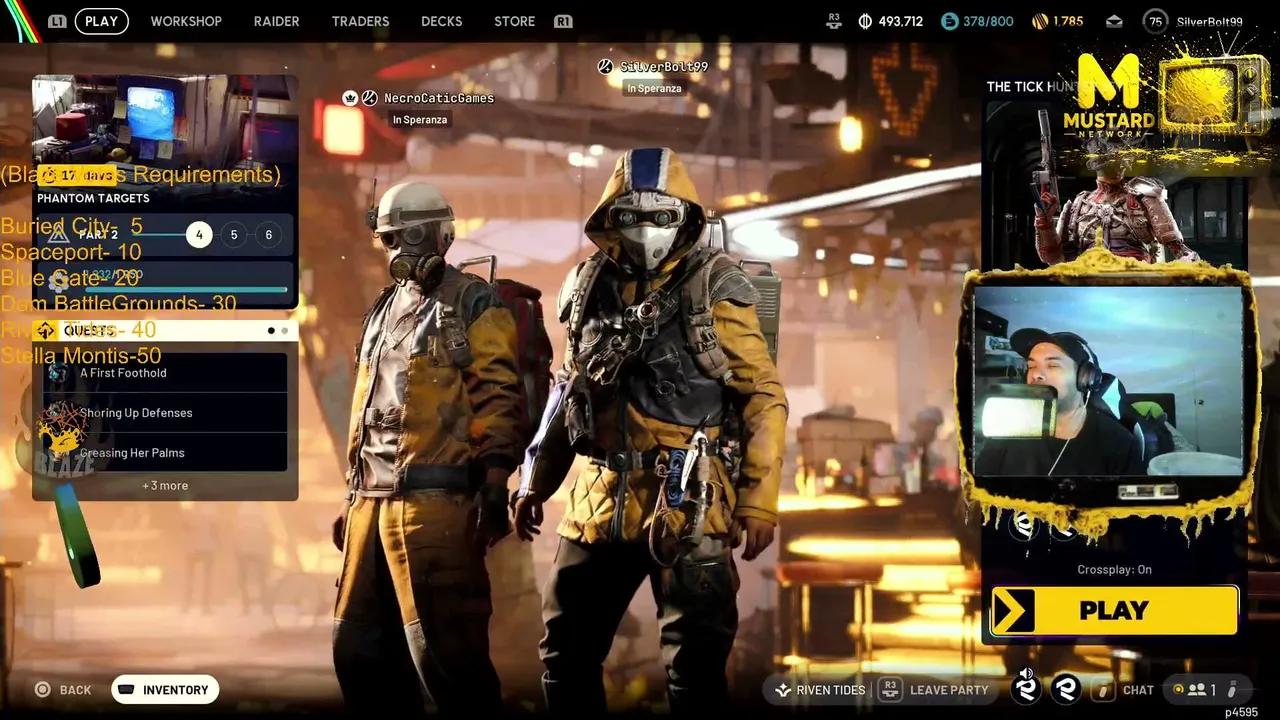
Task: Click the crown party leader icon
Action: pyautogui.click(x=350, y=98)
